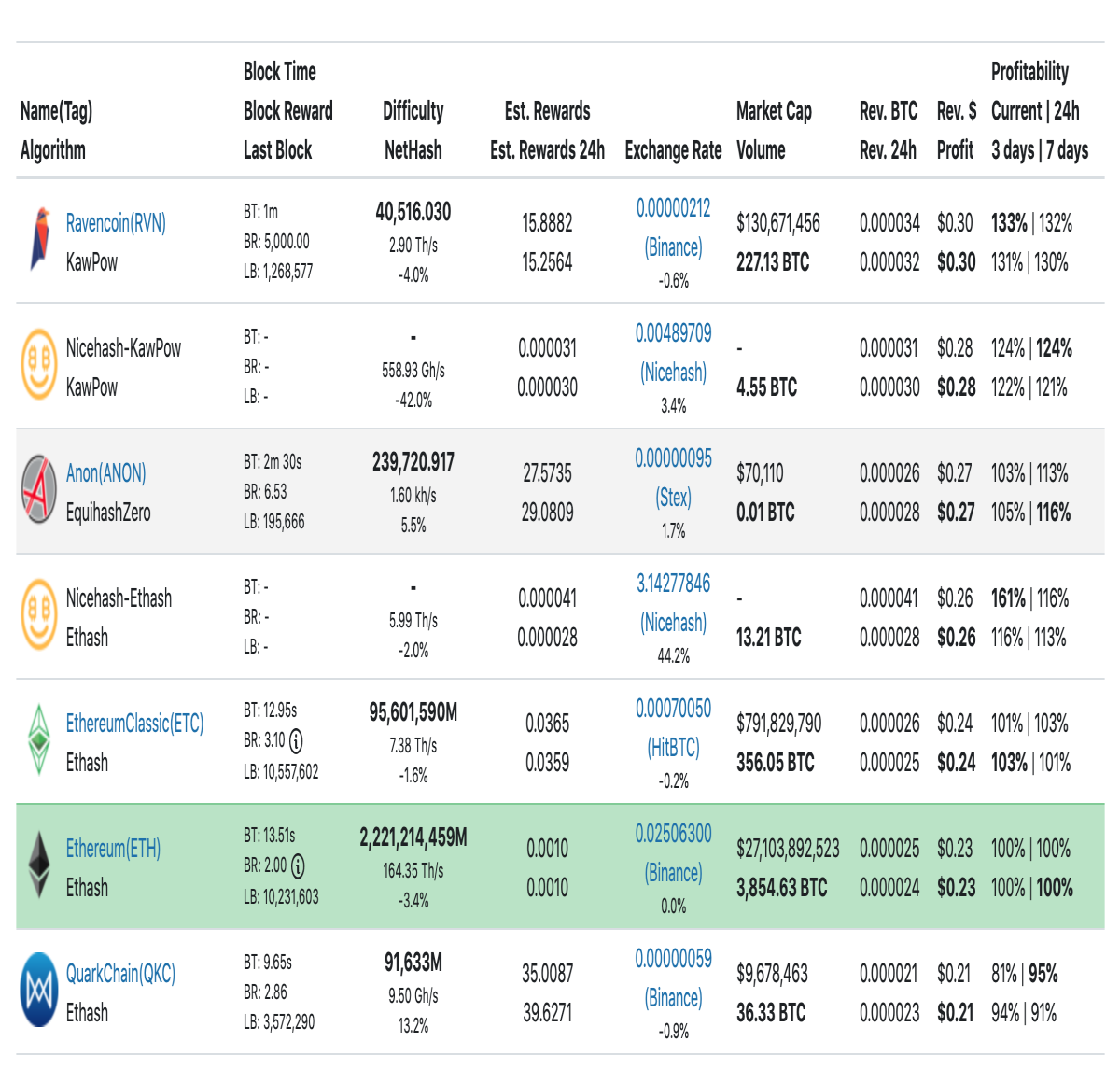Click Nicehash exchange rate 3.14277846 link
Image resolution: width=1120 pixels, height=1083 pixels.
click(x=673, y=603)
